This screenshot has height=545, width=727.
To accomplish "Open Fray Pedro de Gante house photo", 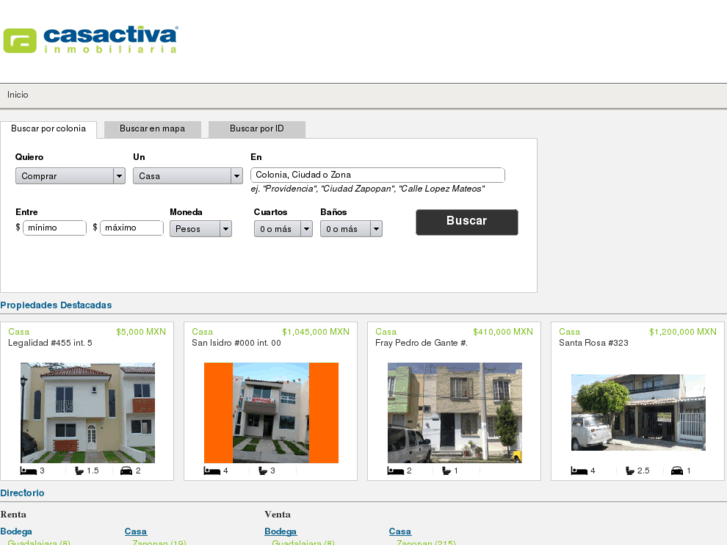I will 455,413.
